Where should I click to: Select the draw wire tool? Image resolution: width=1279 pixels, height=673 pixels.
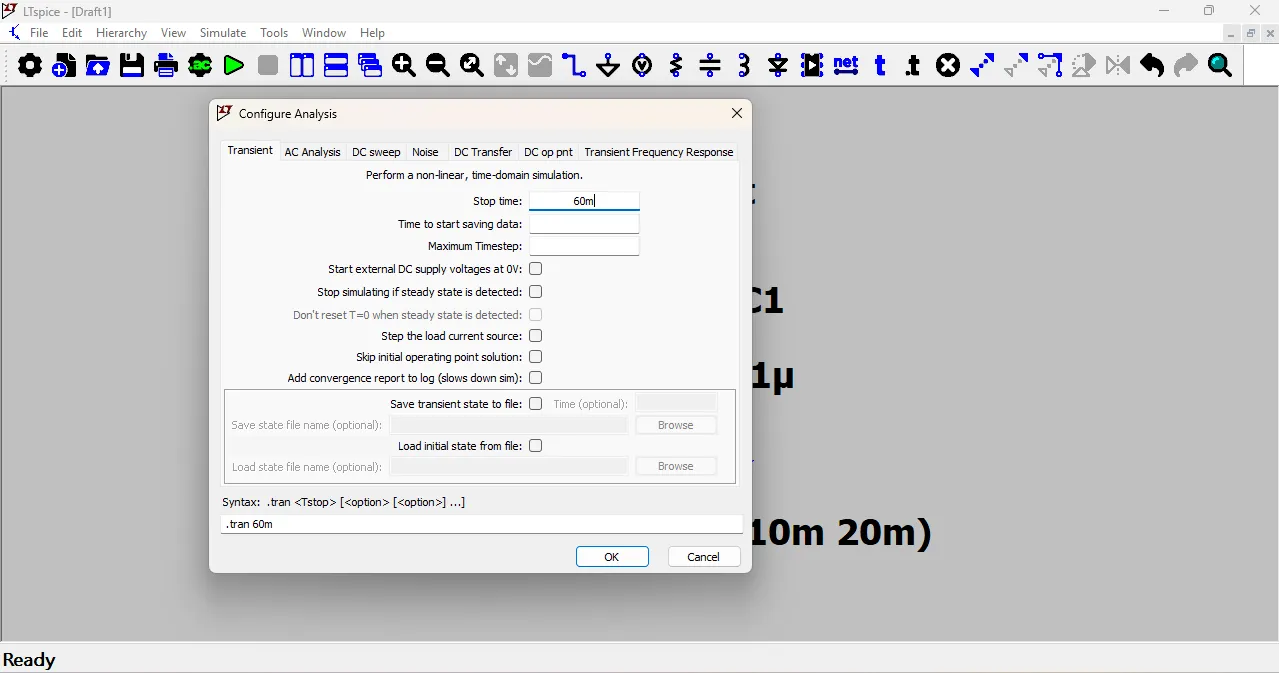point(574,66)
